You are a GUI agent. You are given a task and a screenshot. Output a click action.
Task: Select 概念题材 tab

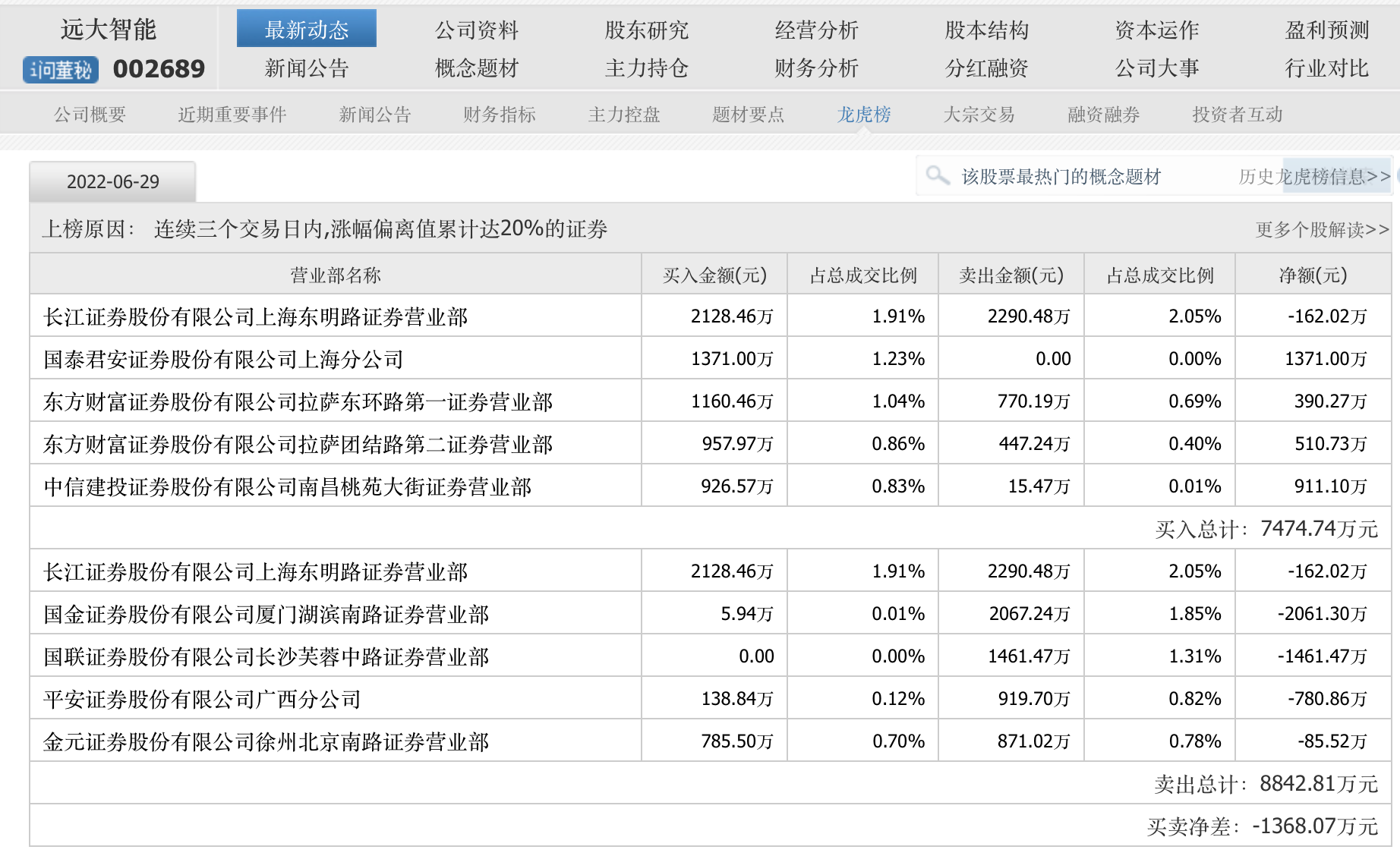coord(477,68)
